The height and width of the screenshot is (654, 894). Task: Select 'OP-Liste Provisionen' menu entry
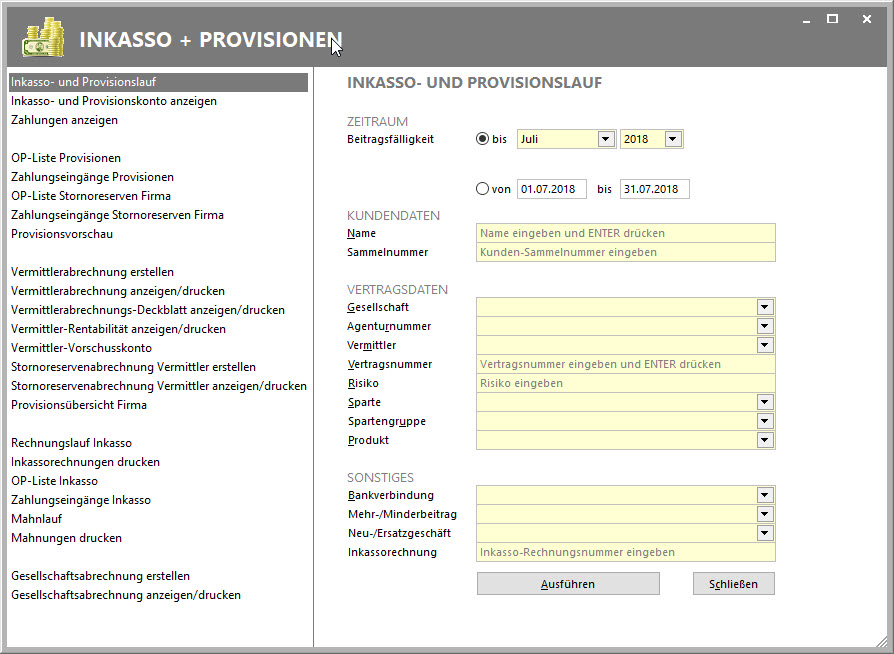click(66, 158)
